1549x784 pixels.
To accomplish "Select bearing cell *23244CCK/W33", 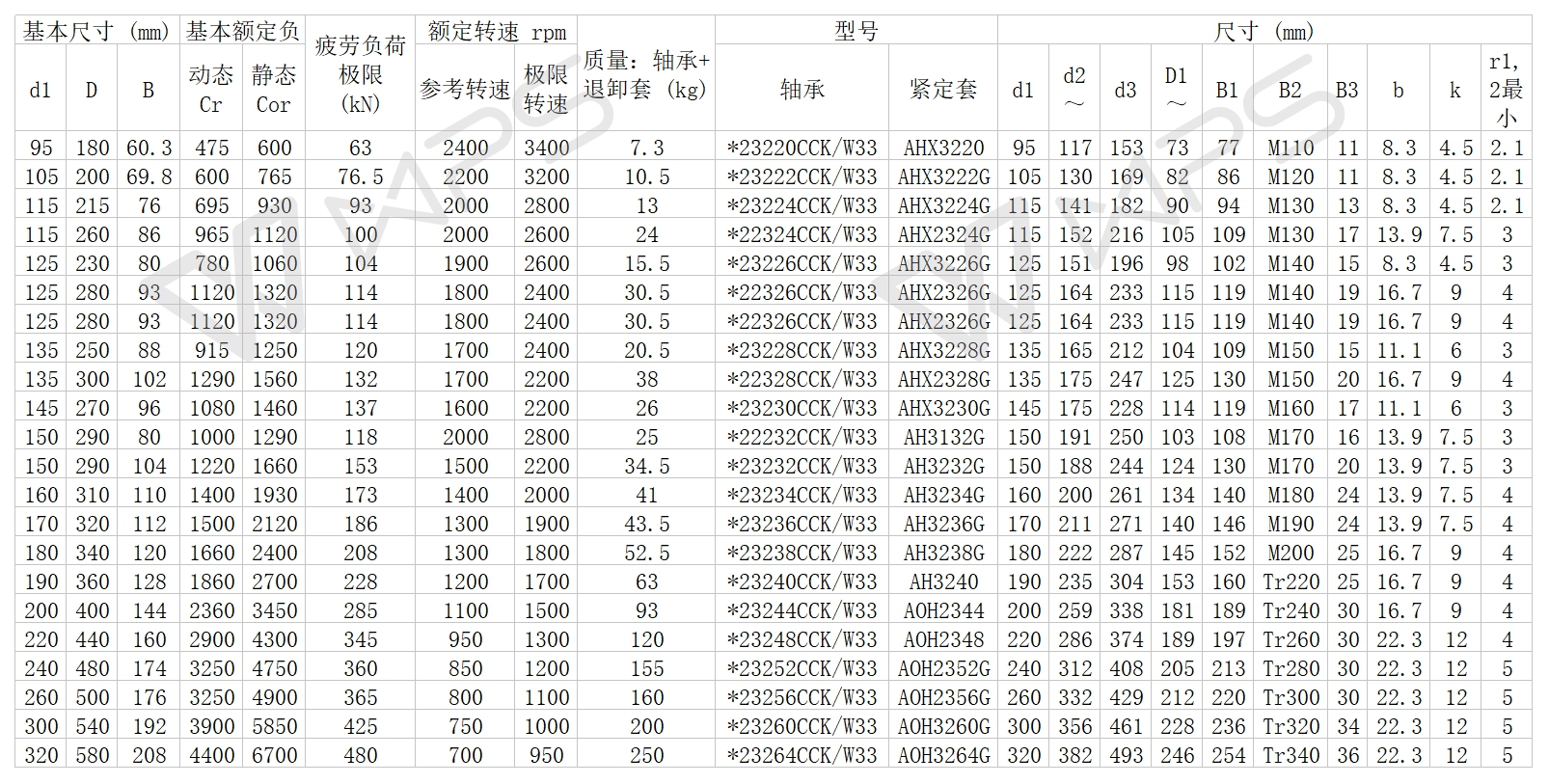I will (802, 610).
